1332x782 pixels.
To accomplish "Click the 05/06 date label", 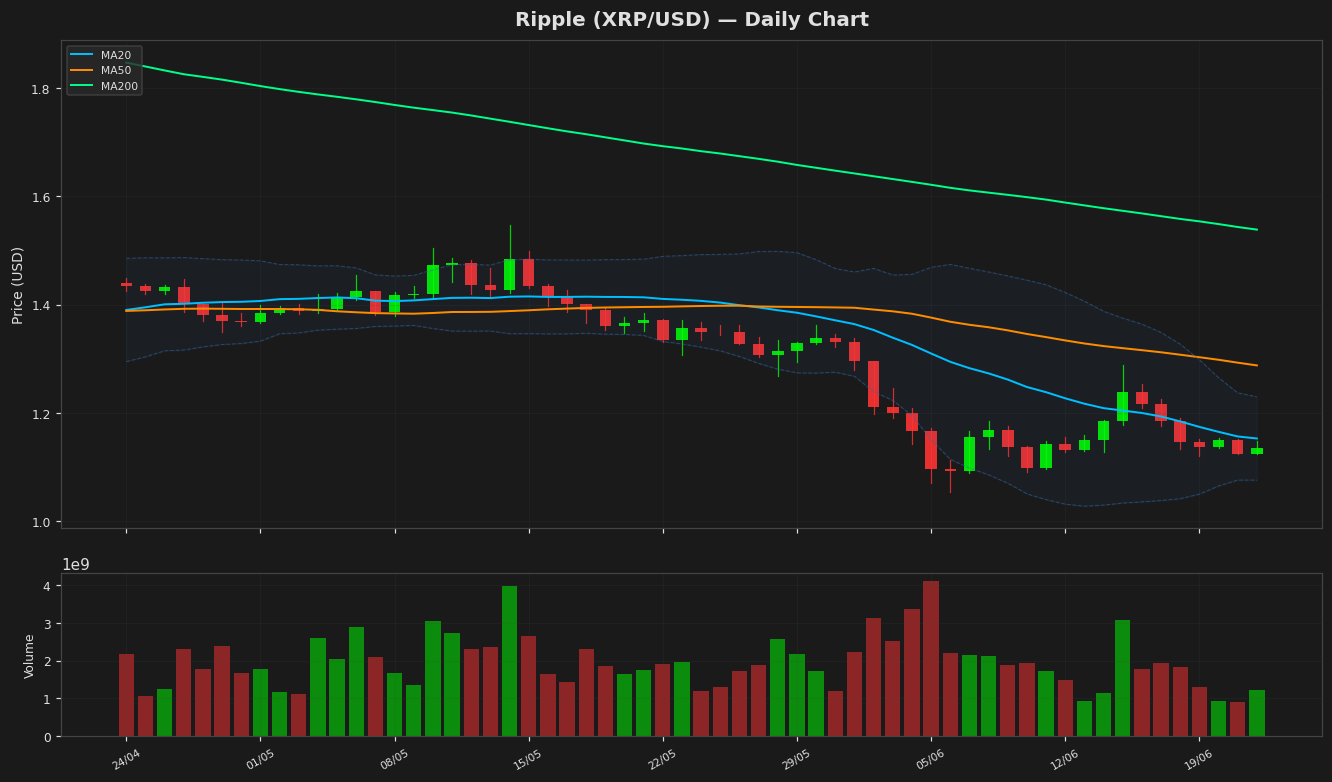I will [931, 761].
